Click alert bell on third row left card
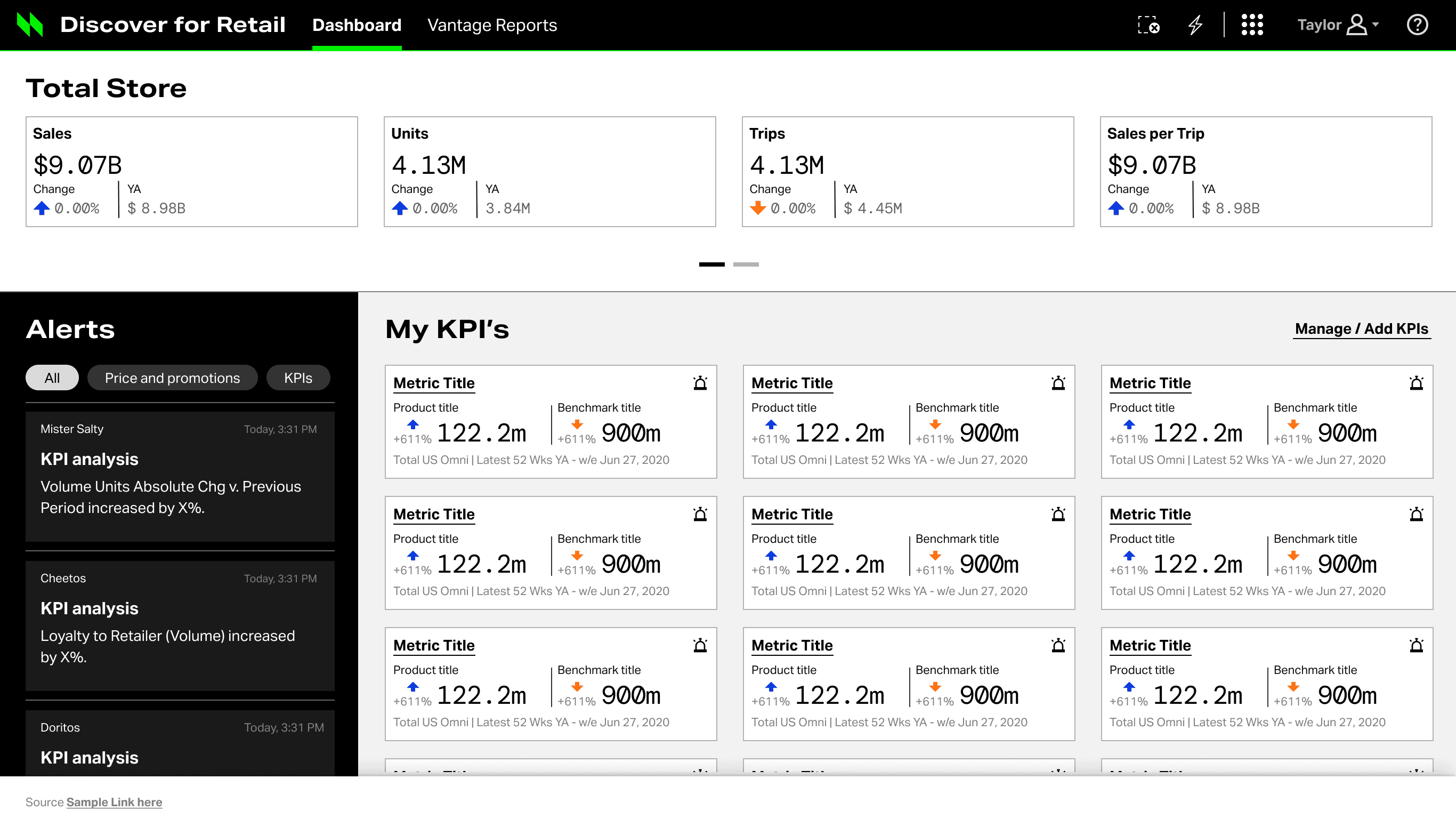The height and width of the screenshot is (819, 1456). (x=700, y=645)
